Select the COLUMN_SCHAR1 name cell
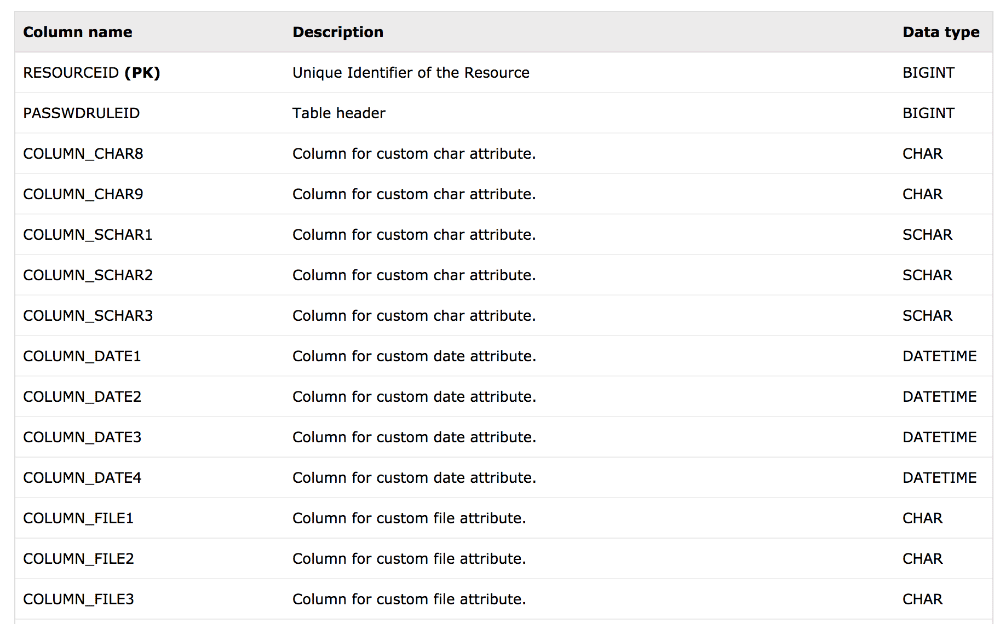Viewport: 1000px width, 624px height. click(88, 235)
